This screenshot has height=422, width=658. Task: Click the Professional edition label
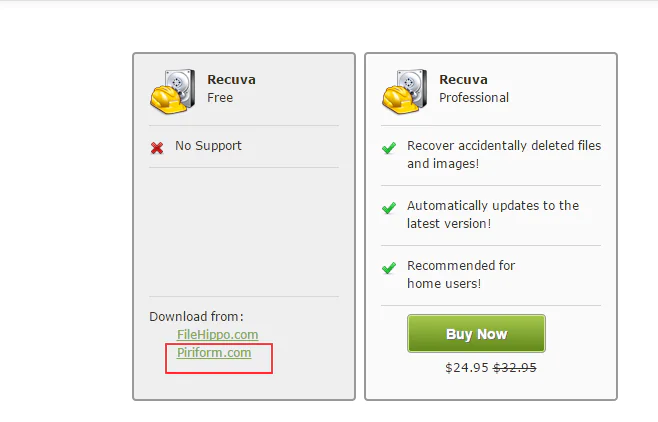coord(474,98)
